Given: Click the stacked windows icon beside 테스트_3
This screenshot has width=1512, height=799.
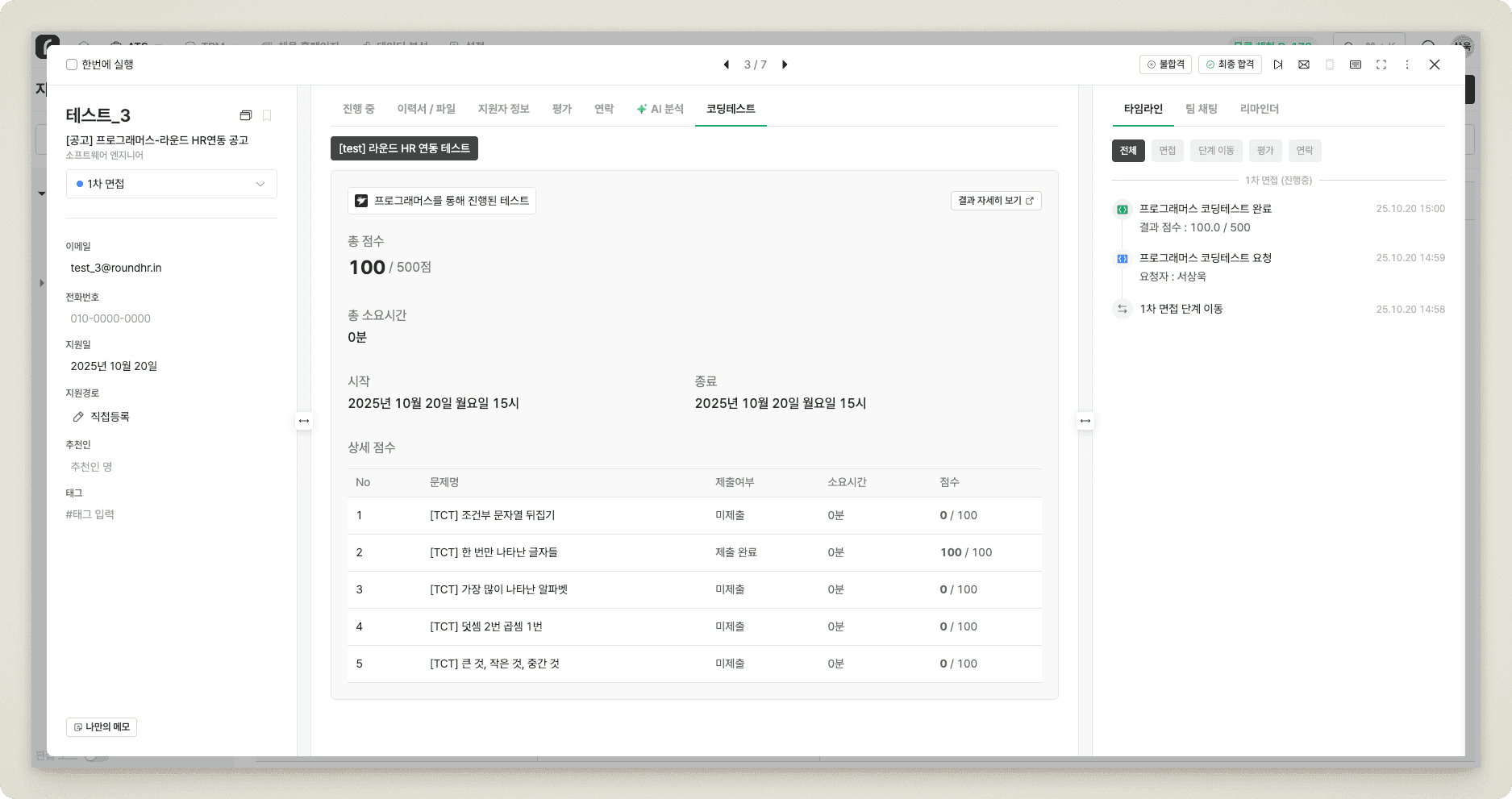Looking at the screenshot, I should tap(246, 115).
